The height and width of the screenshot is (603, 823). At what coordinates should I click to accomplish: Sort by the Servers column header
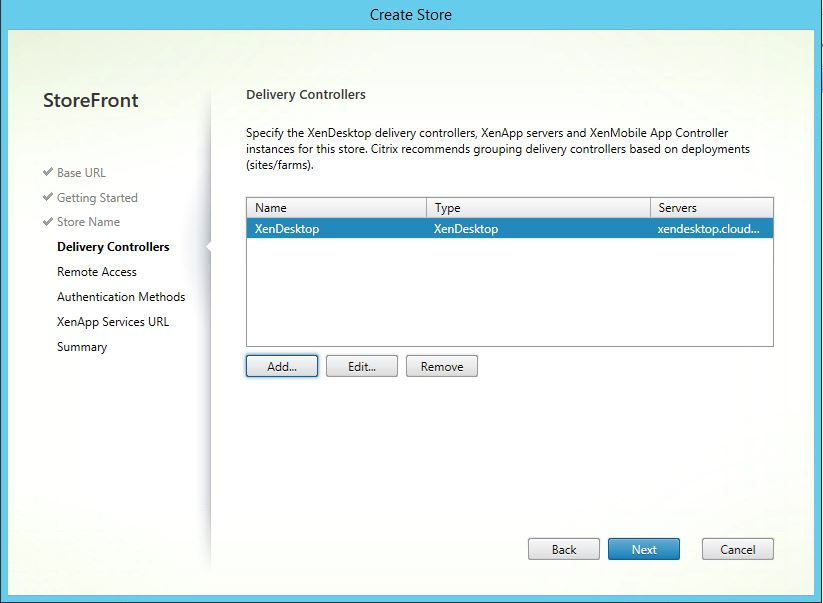[x=712, y=208]
